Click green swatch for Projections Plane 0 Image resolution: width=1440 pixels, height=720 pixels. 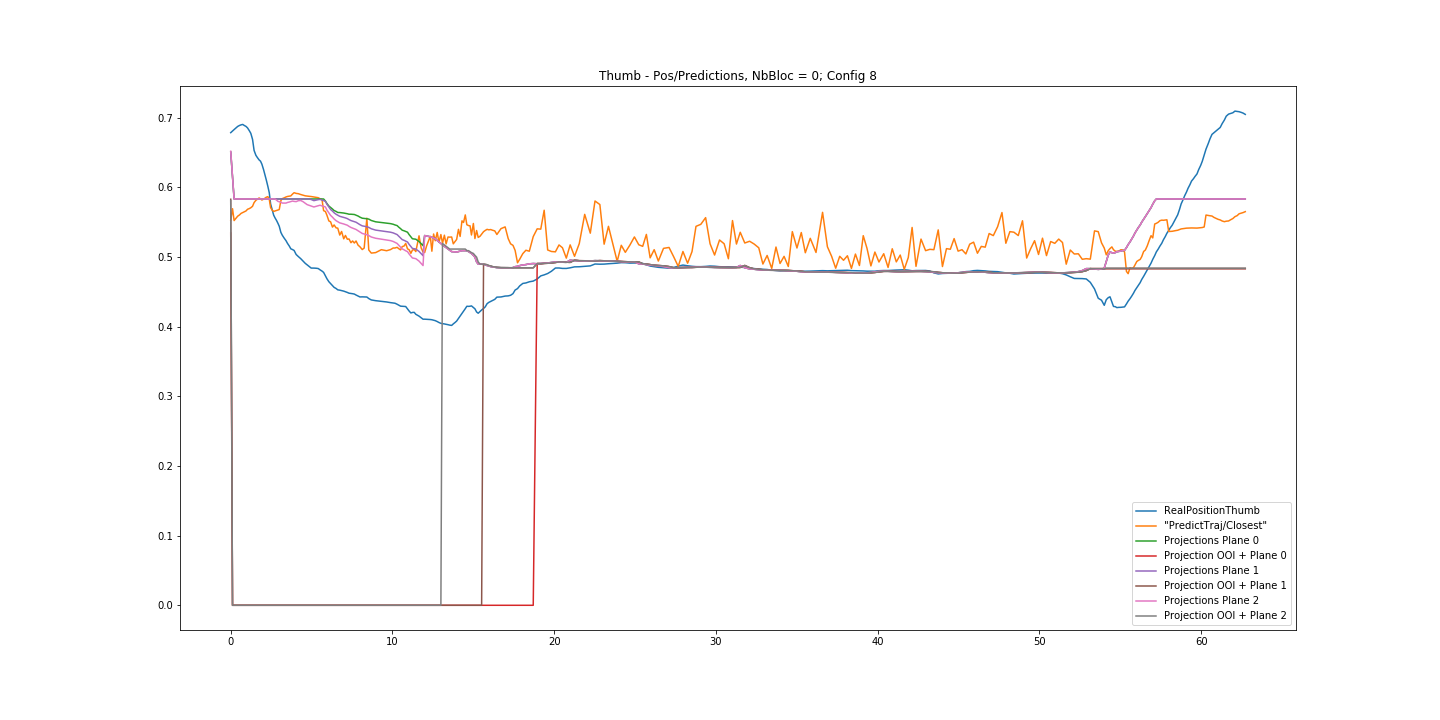pyautogui.click(x=1147, y=541)
